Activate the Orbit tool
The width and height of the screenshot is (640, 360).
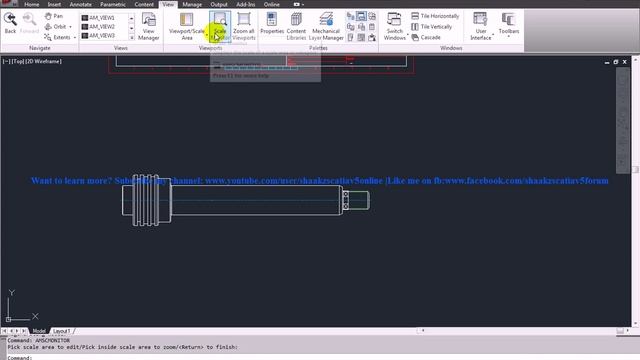(x=55, y=27)
